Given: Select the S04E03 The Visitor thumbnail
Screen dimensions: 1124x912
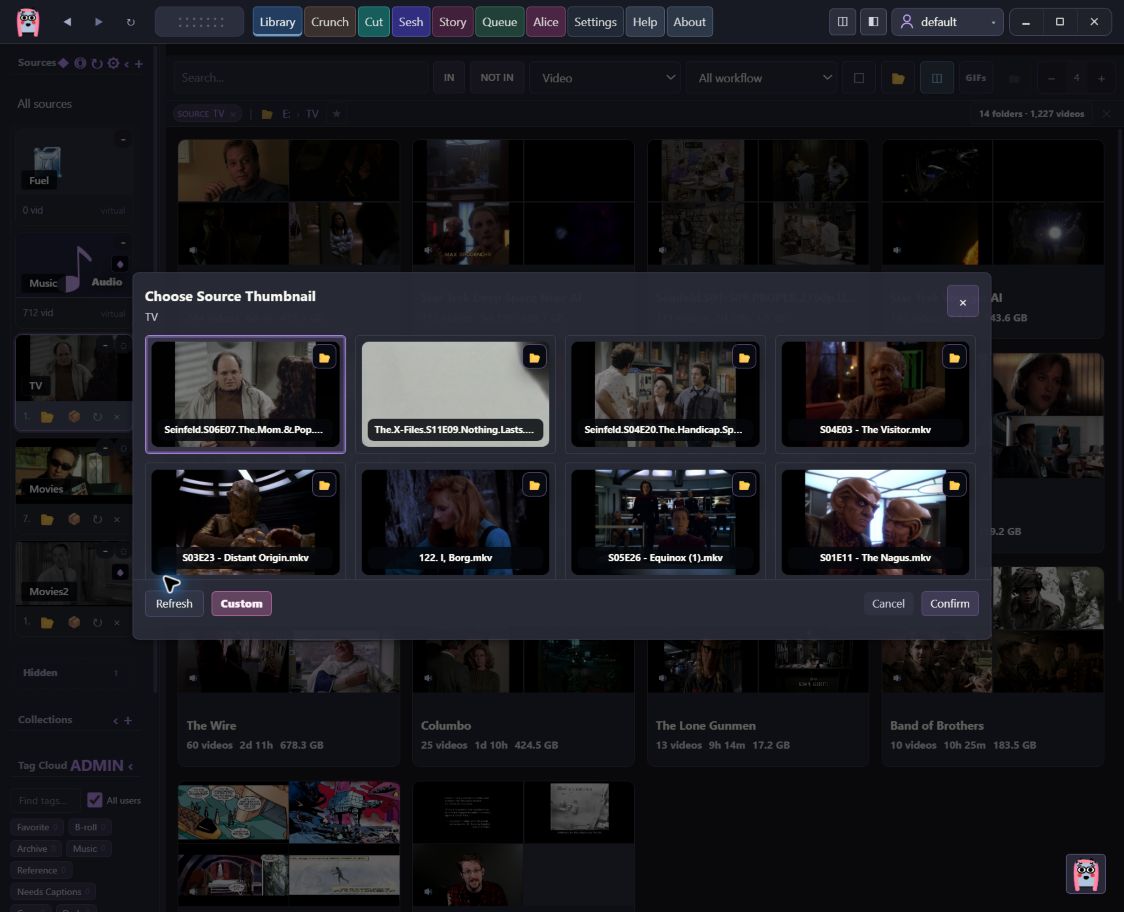Looking at the screenshot, I should pos(875,394).
